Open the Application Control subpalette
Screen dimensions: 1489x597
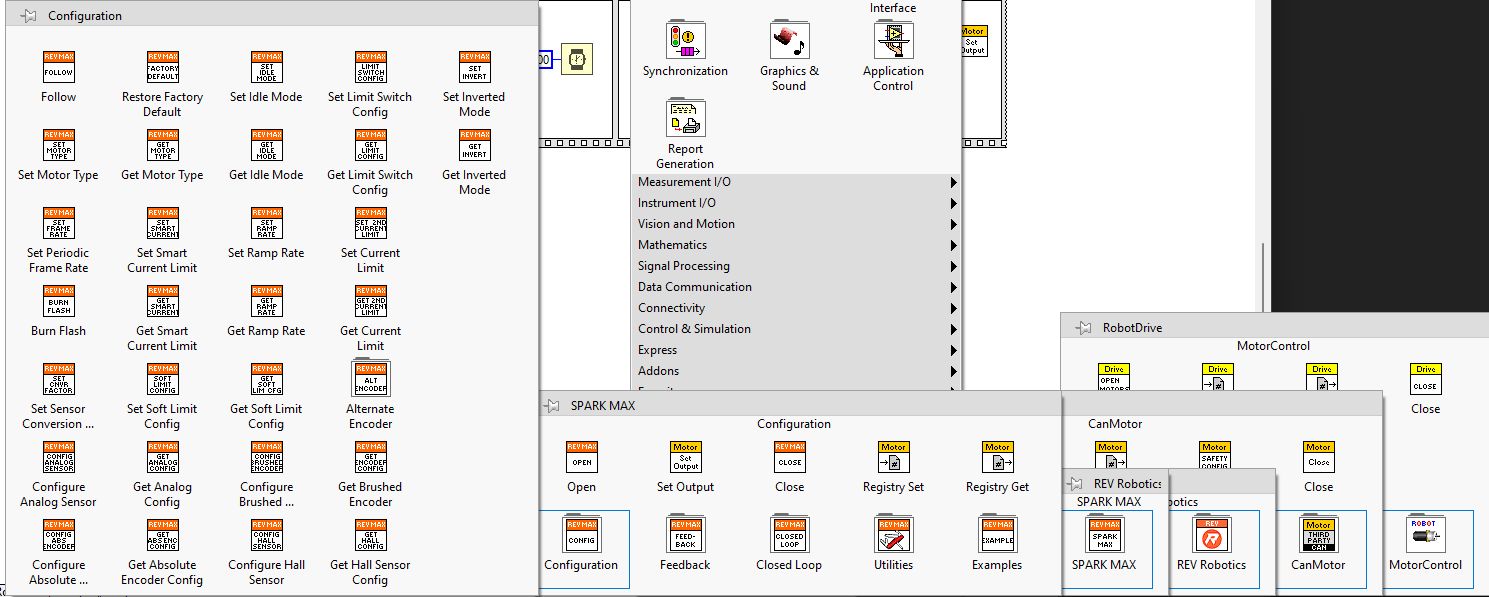click(893, 40)
